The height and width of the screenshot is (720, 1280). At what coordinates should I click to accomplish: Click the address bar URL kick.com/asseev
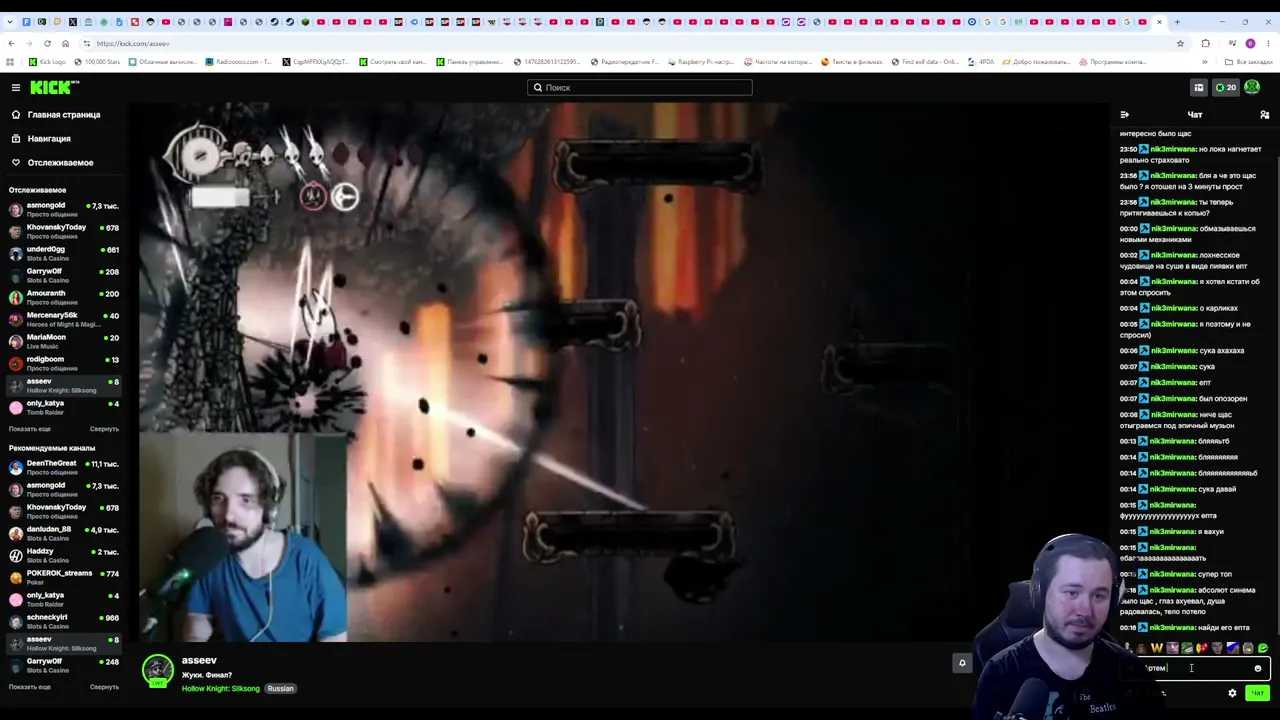click(x=133, y=44)
